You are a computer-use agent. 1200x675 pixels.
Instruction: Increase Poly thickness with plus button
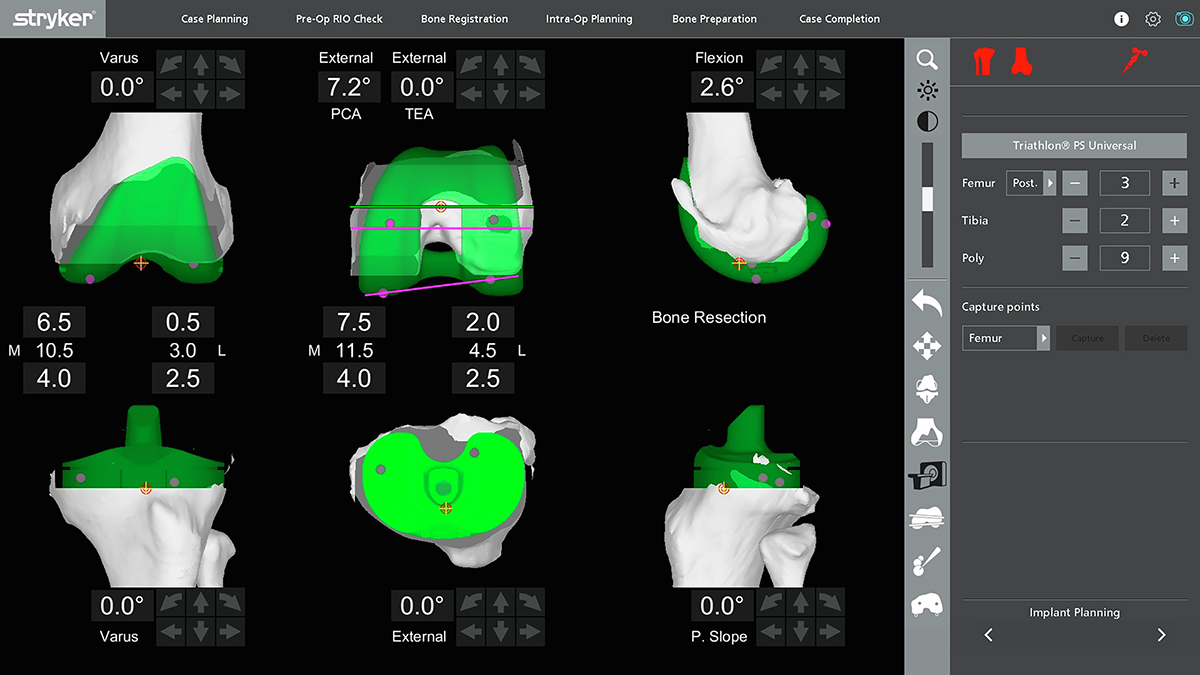point(1174,258)
